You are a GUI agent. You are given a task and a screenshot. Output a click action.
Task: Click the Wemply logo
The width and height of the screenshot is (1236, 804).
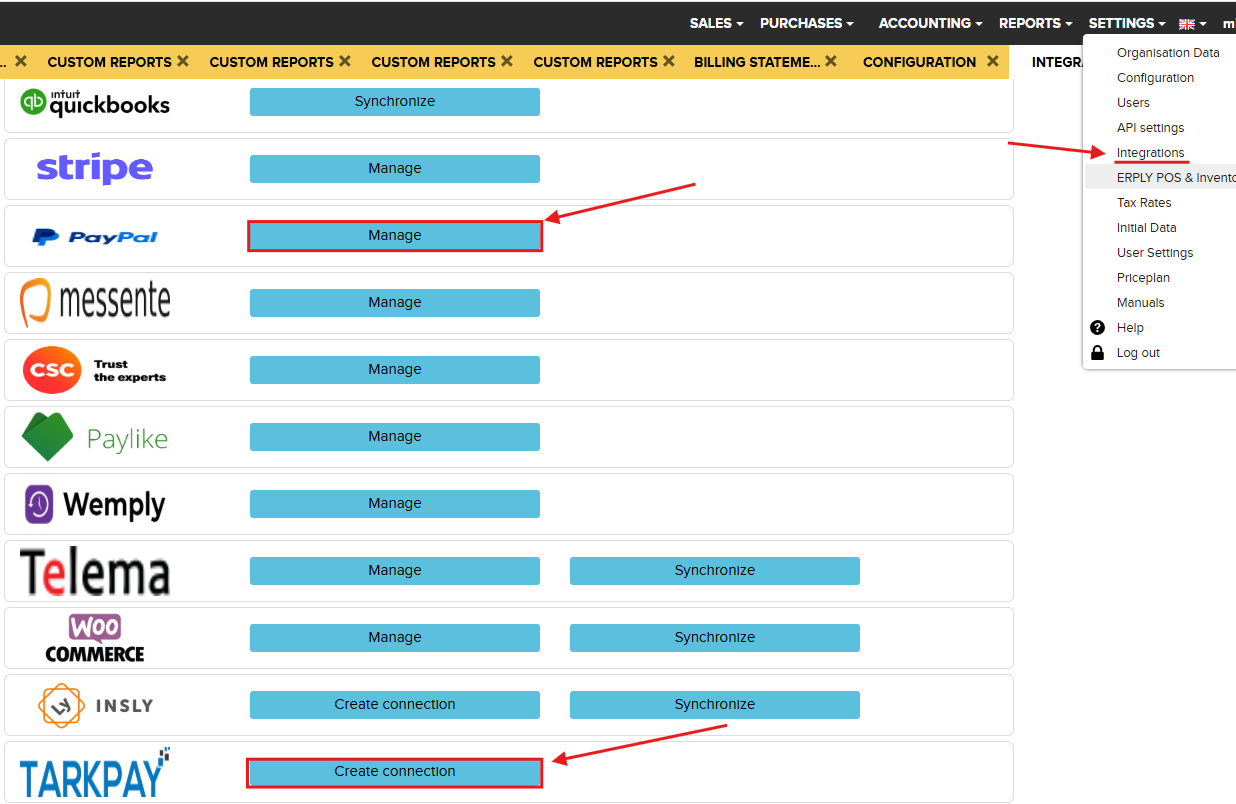[95, 504]
